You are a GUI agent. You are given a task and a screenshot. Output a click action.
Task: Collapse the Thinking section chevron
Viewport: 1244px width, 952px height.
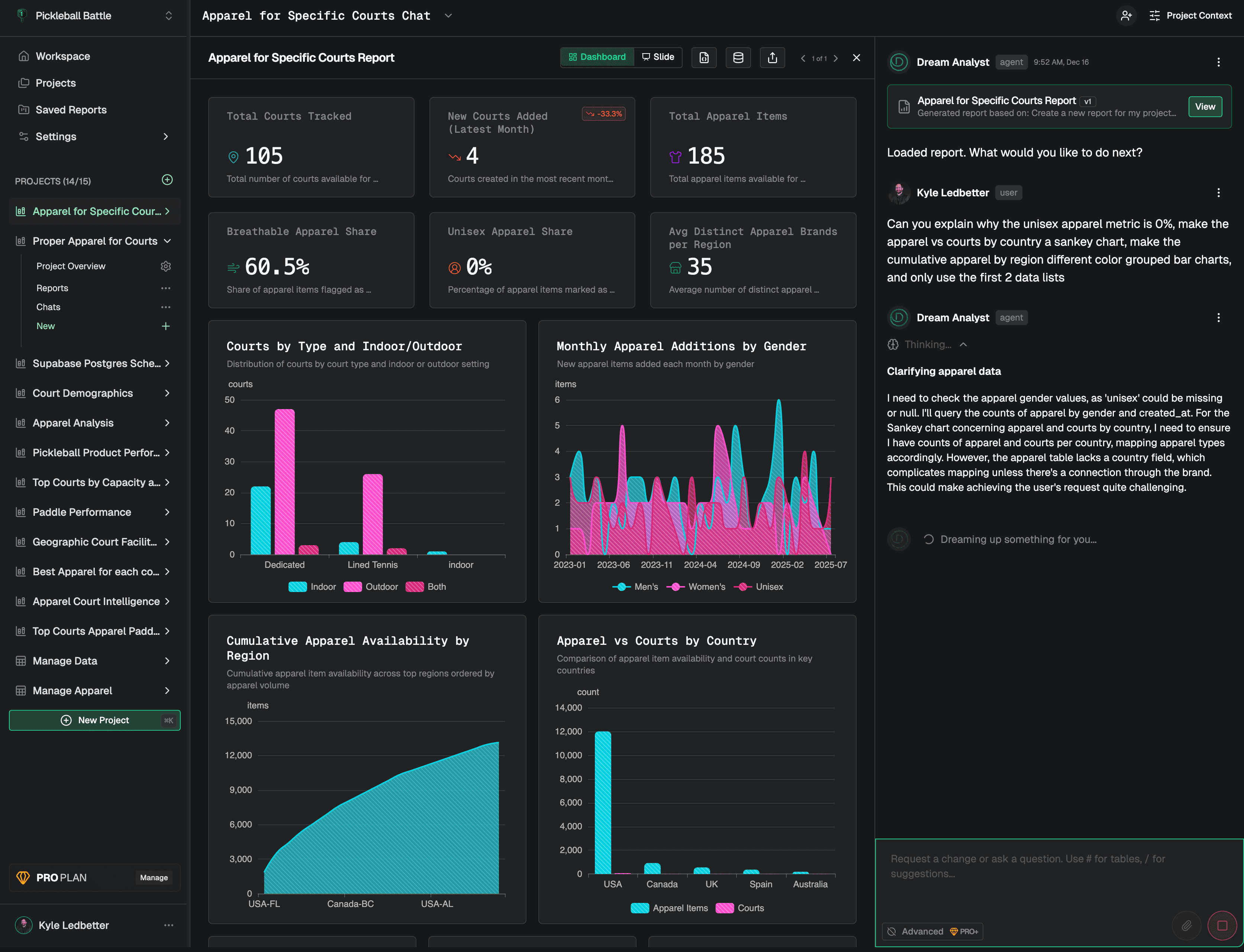pos(963,344)
